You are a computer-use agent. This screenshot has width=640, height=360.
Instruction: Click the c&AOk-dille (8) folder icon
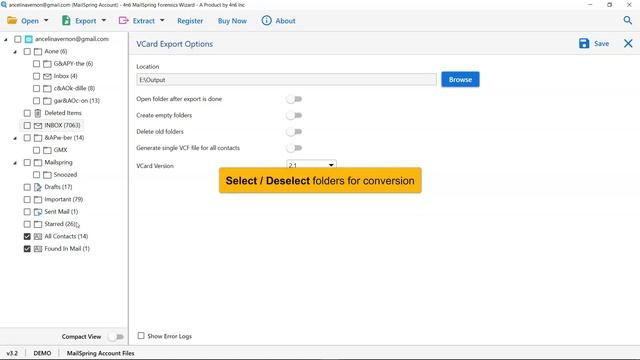(47, 89)
